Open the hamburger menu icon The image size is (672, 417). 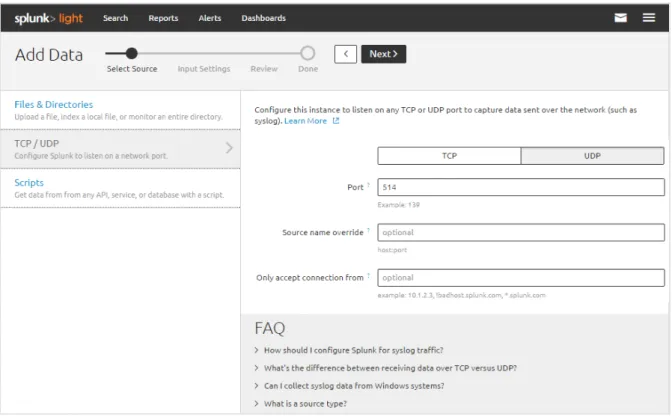pyautogui.click(x=648, y=18)
